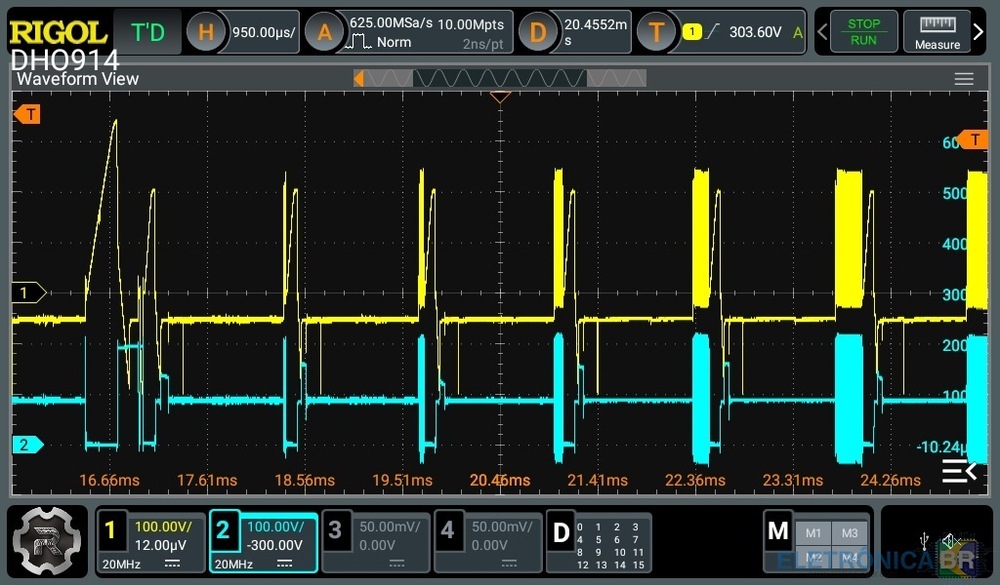Click channel 2 DC coupling icon
1000x585 pixels.
(x=284, y=564)
